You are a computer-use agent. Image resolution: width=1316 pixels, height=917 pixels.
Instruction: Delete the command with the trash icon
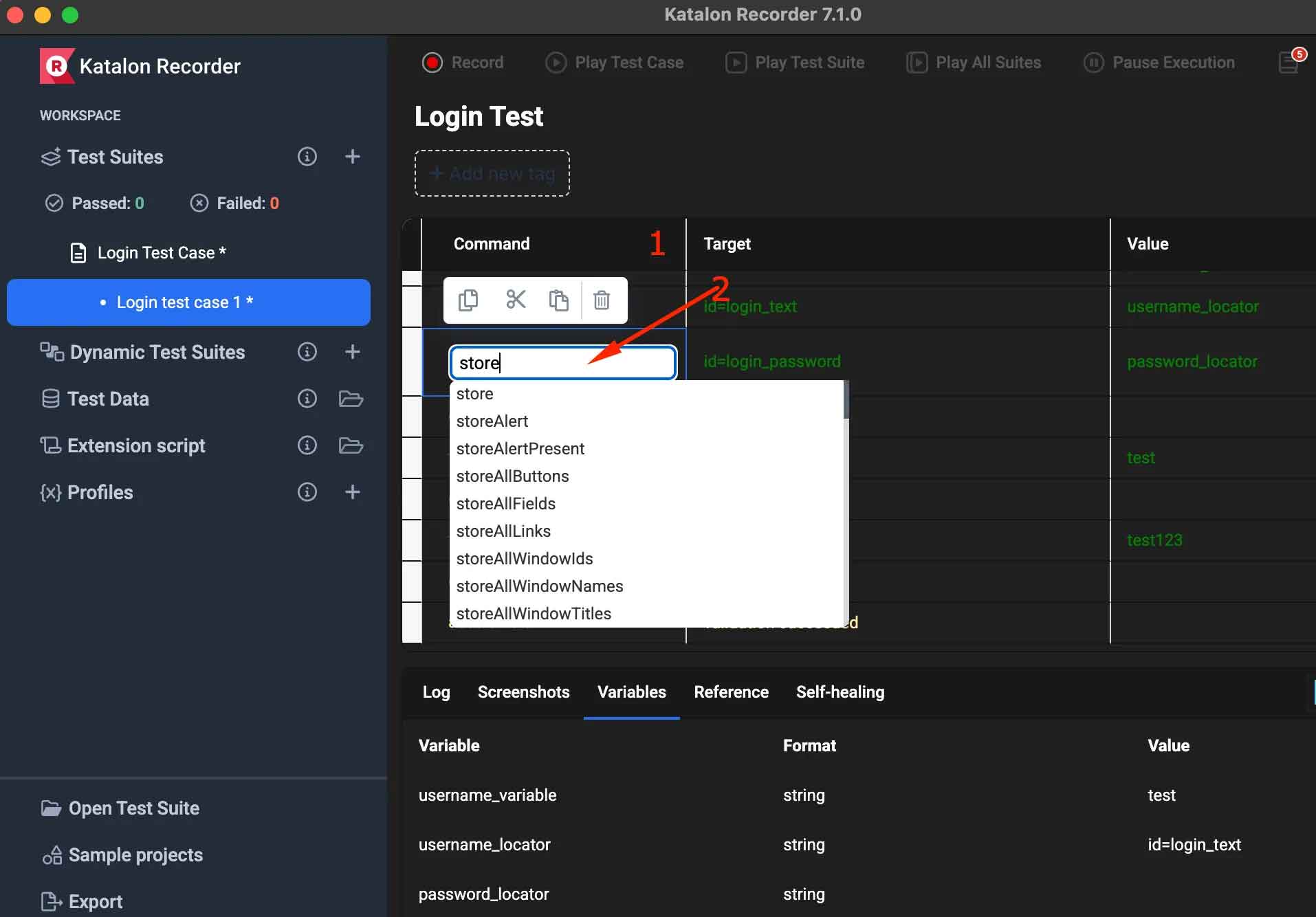(602, 300)
